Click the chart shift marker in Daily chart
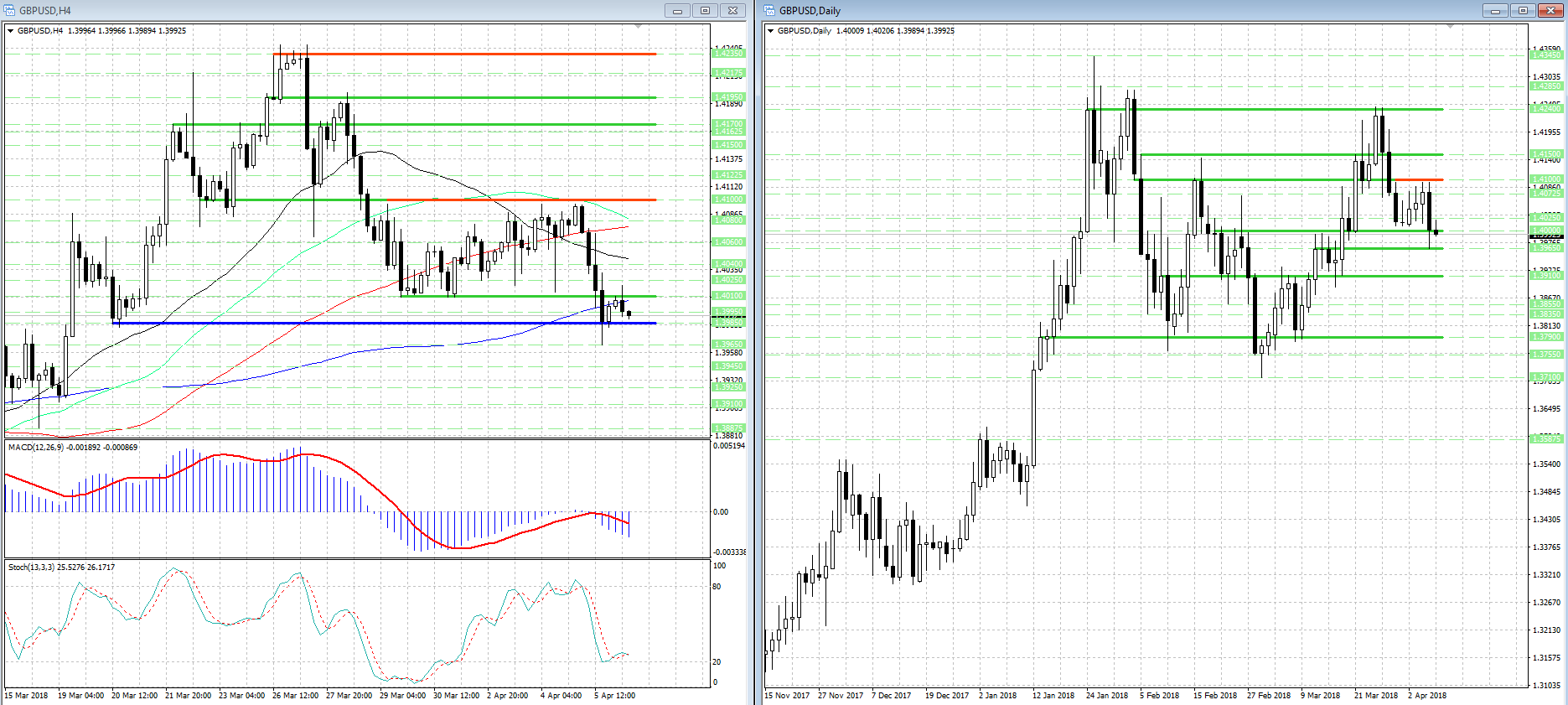 1450,28
